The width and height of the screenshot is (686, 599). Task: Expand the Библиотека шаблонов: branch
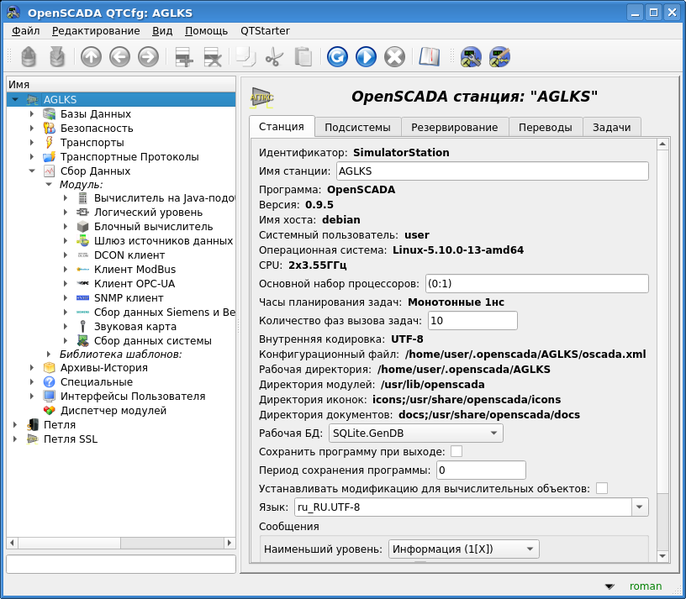[49, 354]
